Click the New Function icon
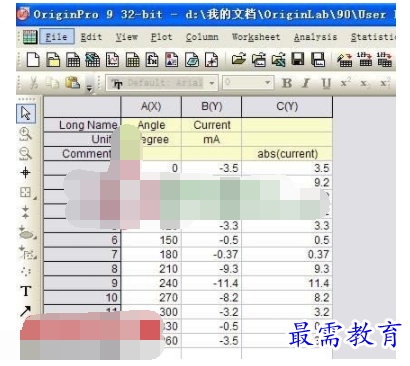Screen dimensions: 410x366 click(152, 60)
